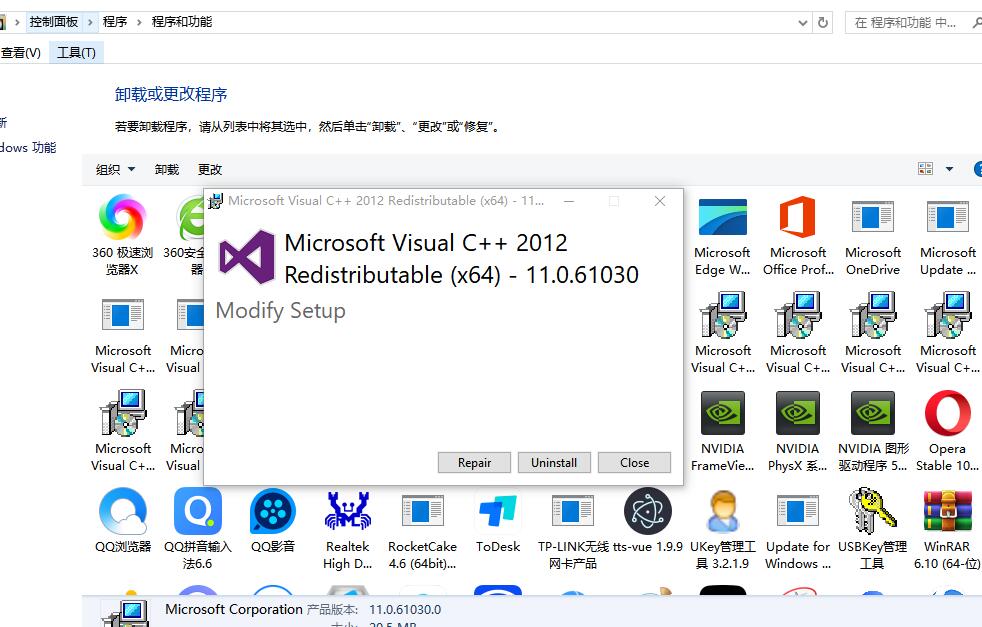The image size is (982, 627).
Task: Open the 组织 dropdown menu
Action: (x=115, y=170)
